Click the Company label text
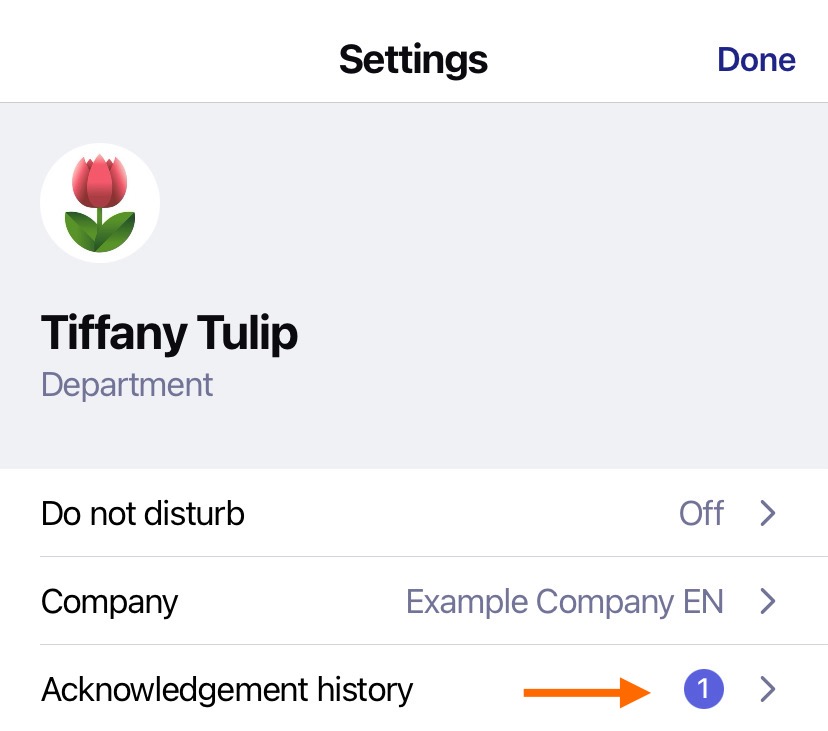828x731 pixels. pyautogui.click(x=109, y=602)
